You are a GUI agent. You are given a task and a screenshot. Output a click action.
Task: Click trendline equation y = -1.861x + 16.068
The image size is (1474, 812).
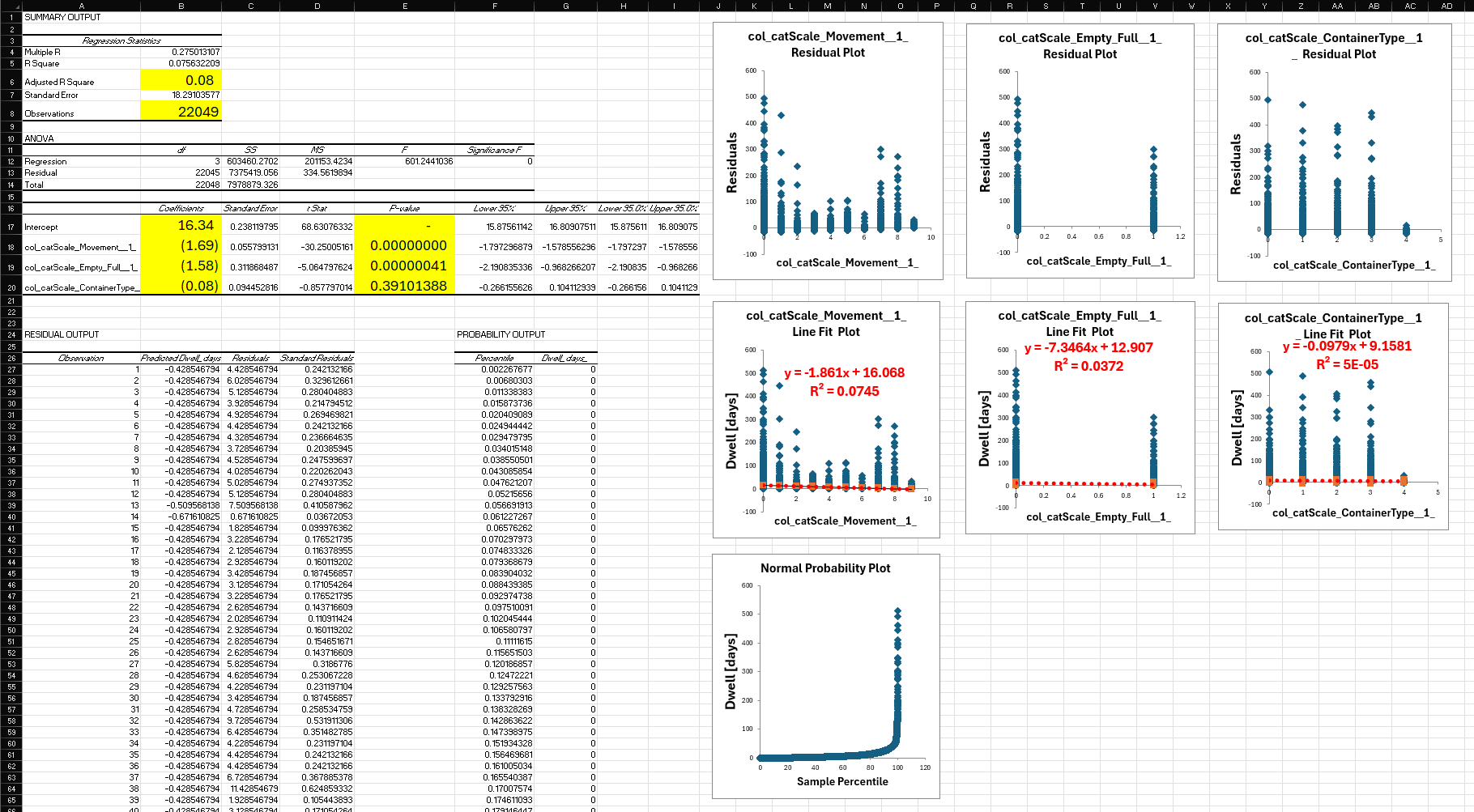pos(845,372)
